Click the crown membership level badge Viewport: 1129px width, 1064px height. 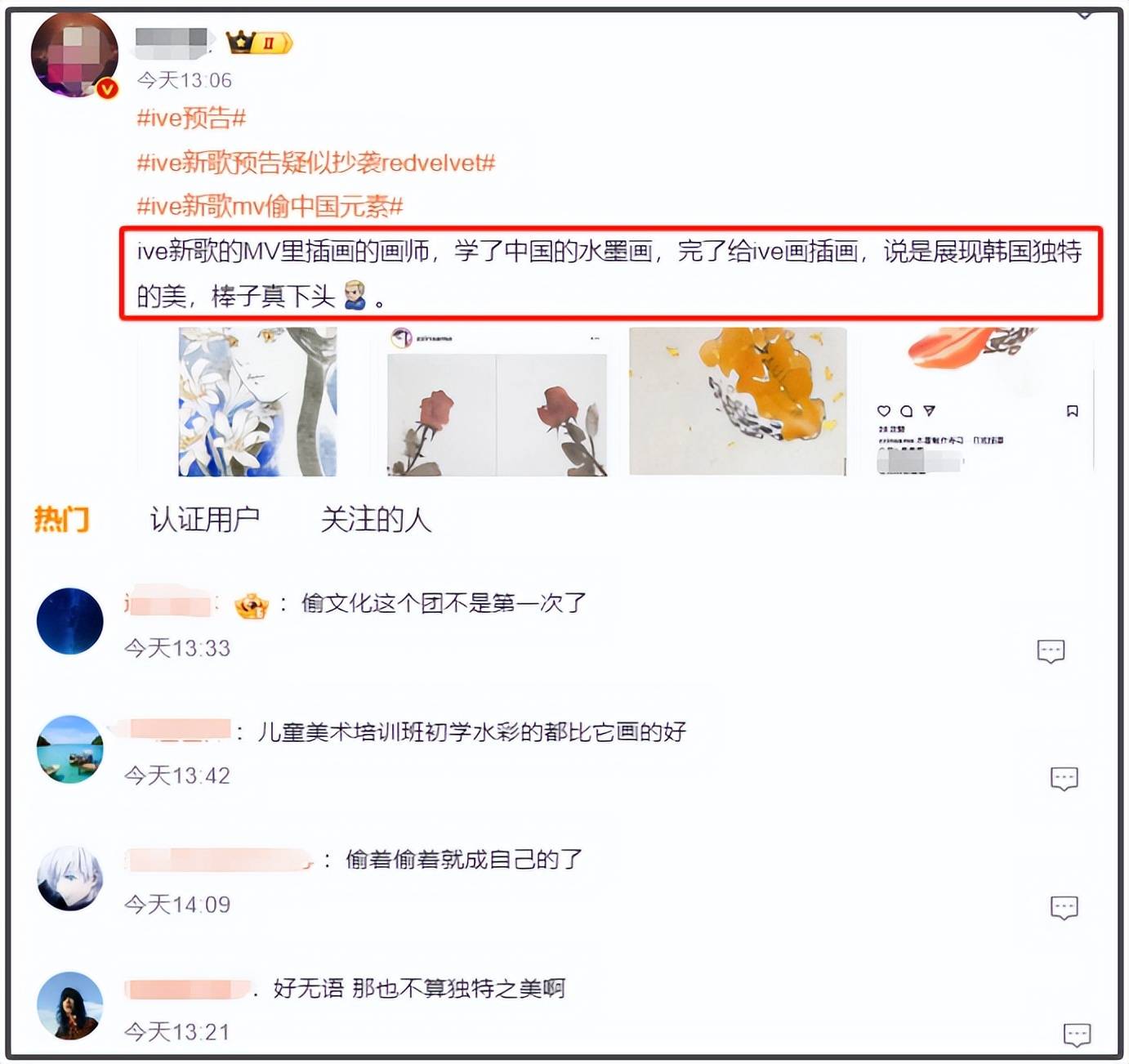(259, 42)
